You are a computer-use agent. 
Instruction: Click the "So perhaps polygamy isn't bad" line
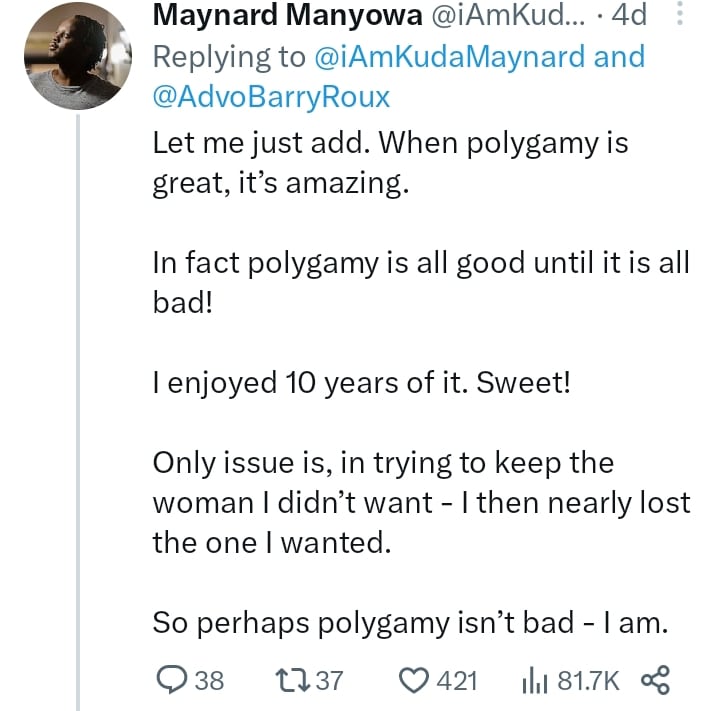coord(409,622)
